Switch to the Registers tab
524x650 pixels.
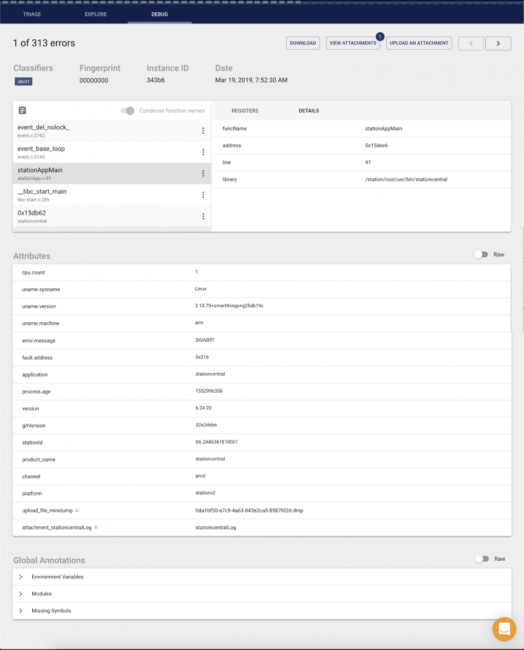click(x=245, y=111)
